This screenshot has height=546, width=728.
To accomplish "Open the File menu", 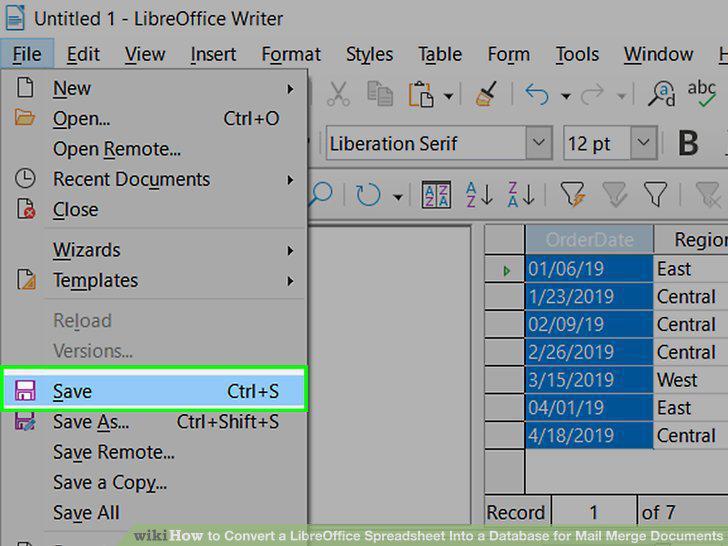I will (27, 54).
